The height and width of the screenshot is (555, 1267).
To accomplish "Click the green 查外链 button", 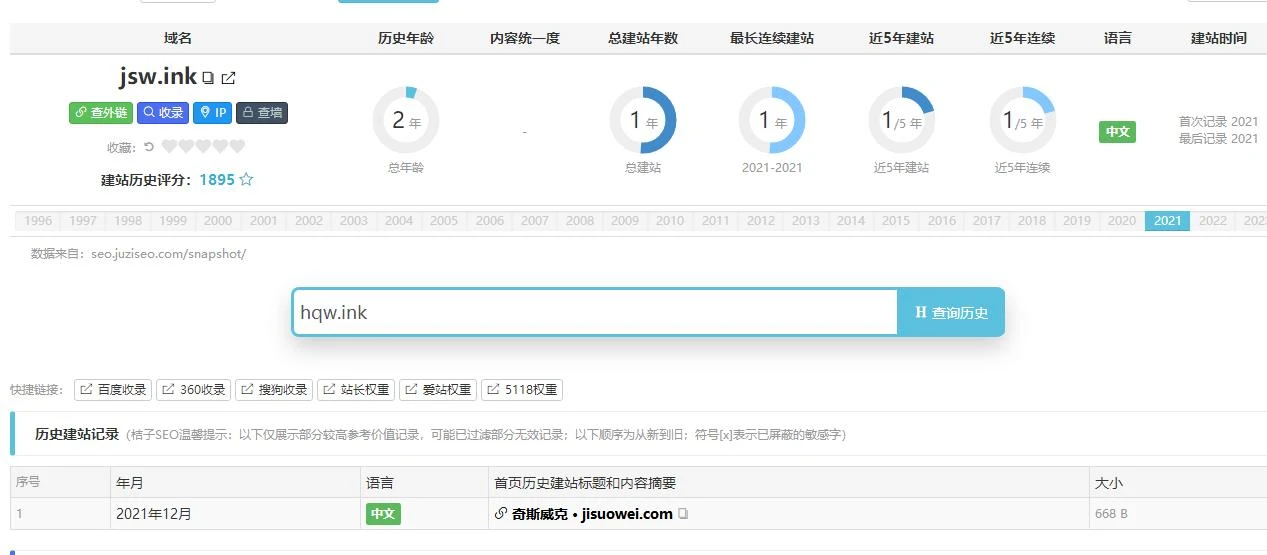I will point(100,113).
